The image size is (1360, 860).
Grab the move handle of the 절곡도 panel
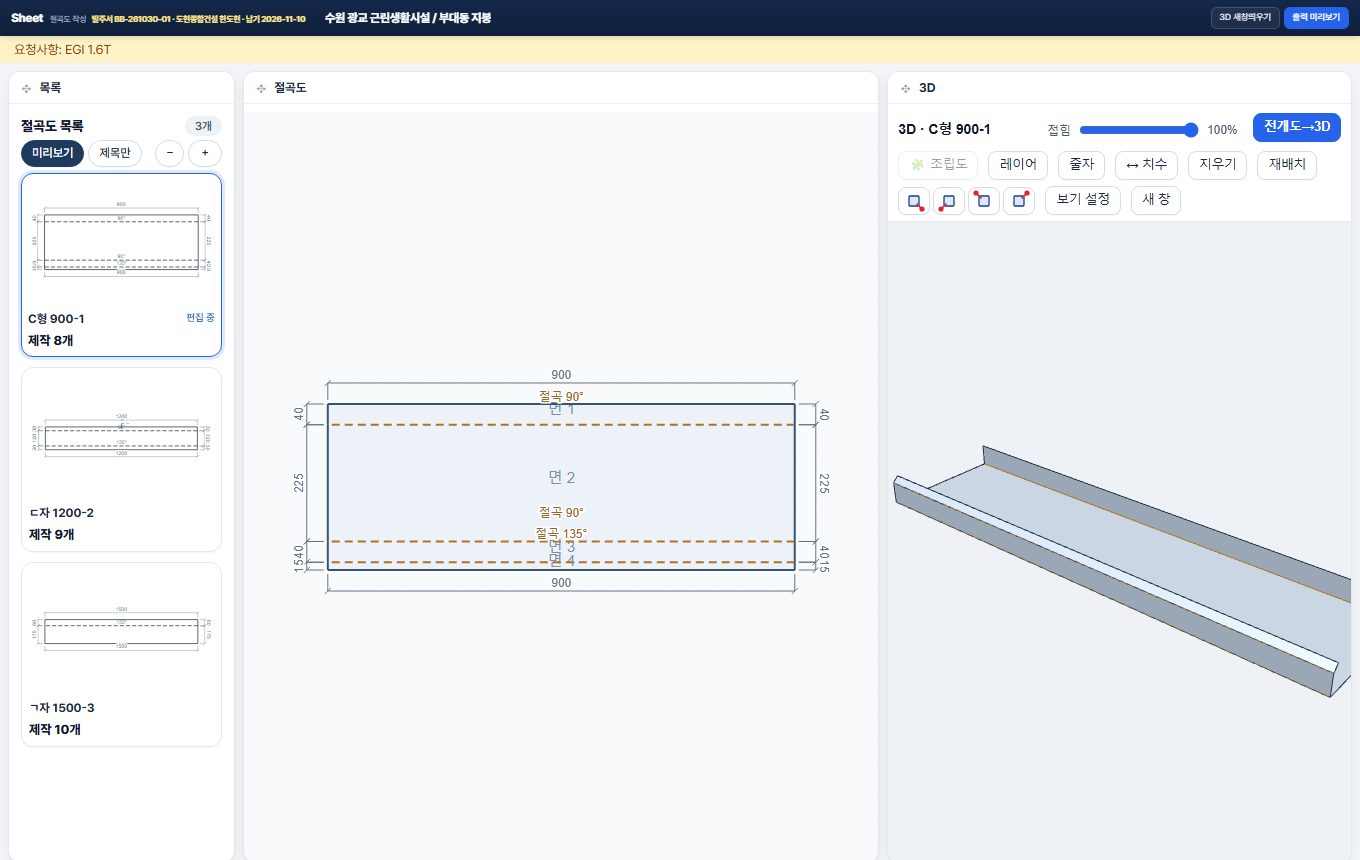click(x=260, y=88)
